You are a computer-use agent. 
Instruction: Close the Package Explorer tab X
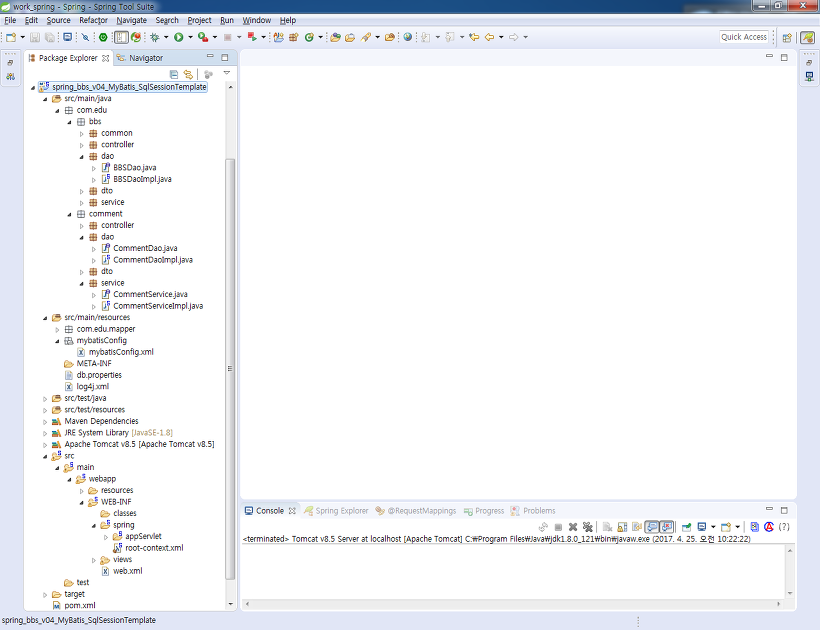[106, 58]
